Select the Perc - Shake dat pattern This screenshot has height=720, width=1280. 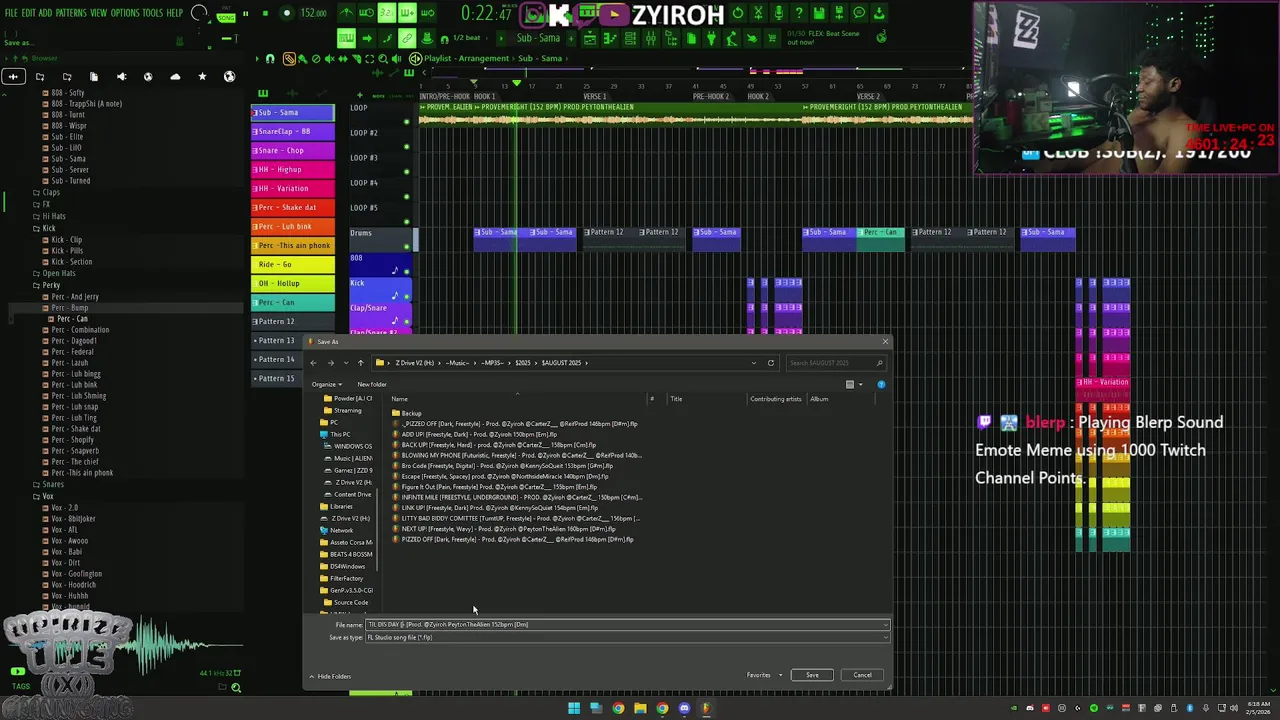pos(293,207)
